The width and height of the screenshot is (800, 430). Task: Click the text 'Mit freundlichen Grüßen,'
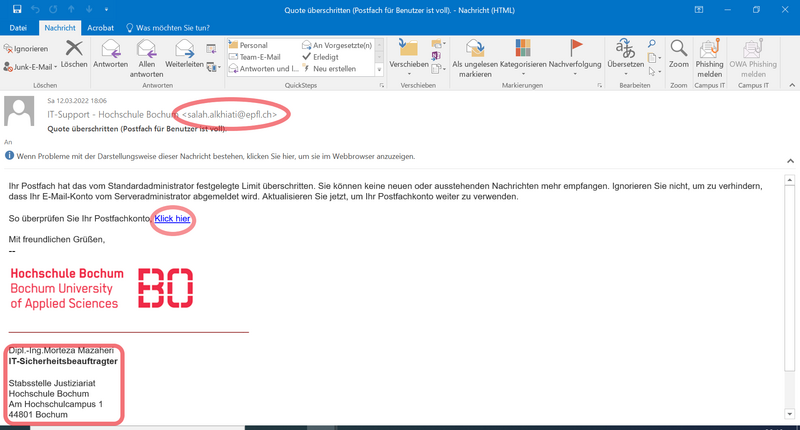click(57, 239)
